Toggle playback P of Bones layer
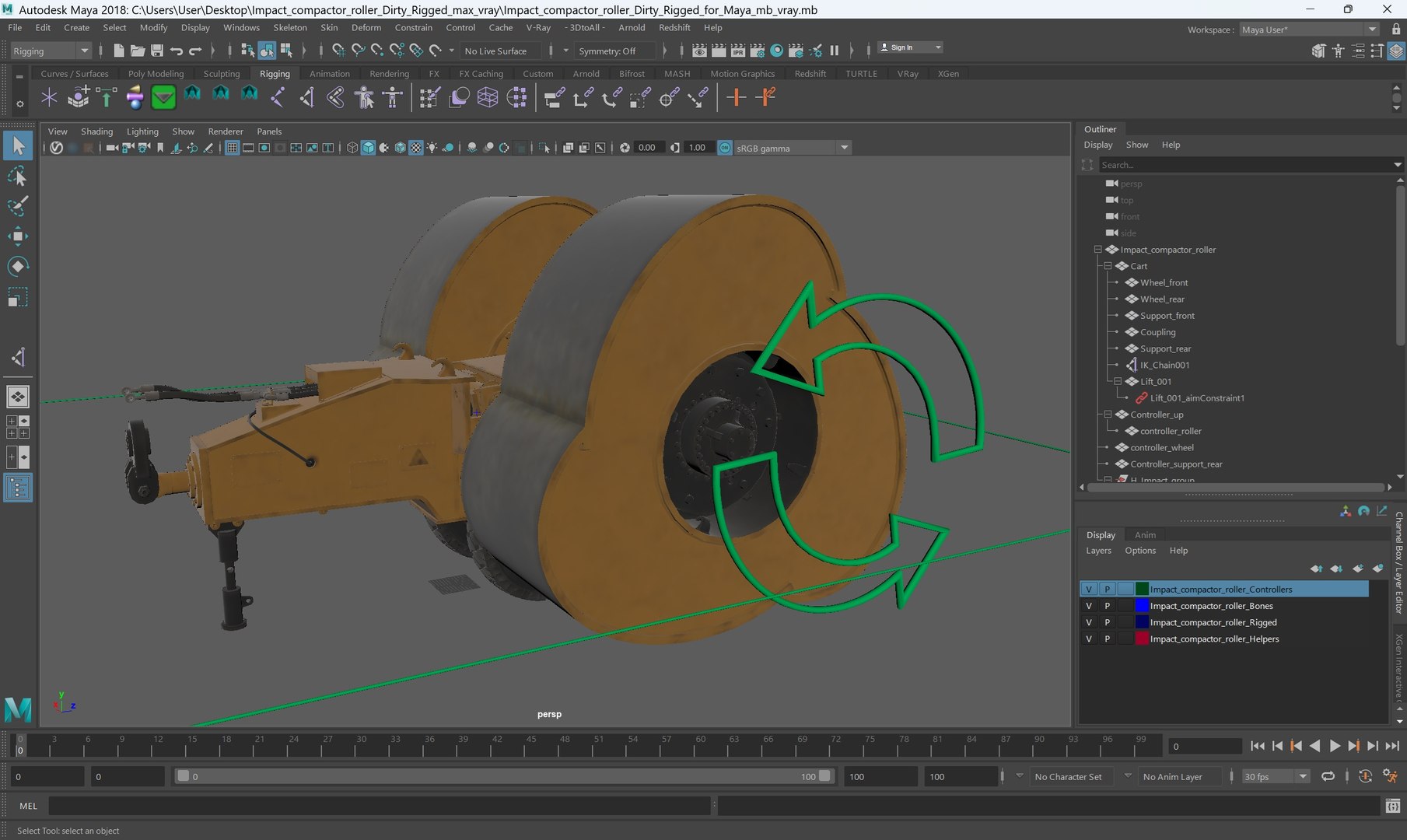Viewport: 1407px width, 840px height. tap(1107, 606)
